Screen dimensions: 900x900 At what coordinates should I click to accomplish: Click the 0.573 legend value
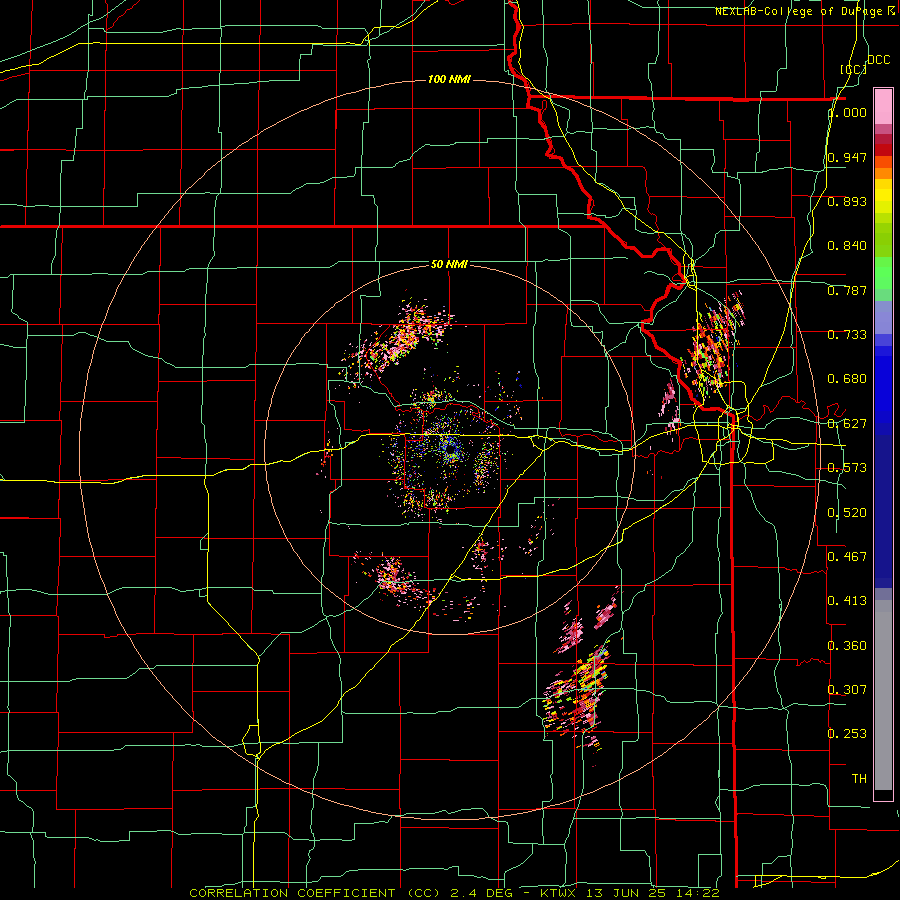tap(847, 468)
